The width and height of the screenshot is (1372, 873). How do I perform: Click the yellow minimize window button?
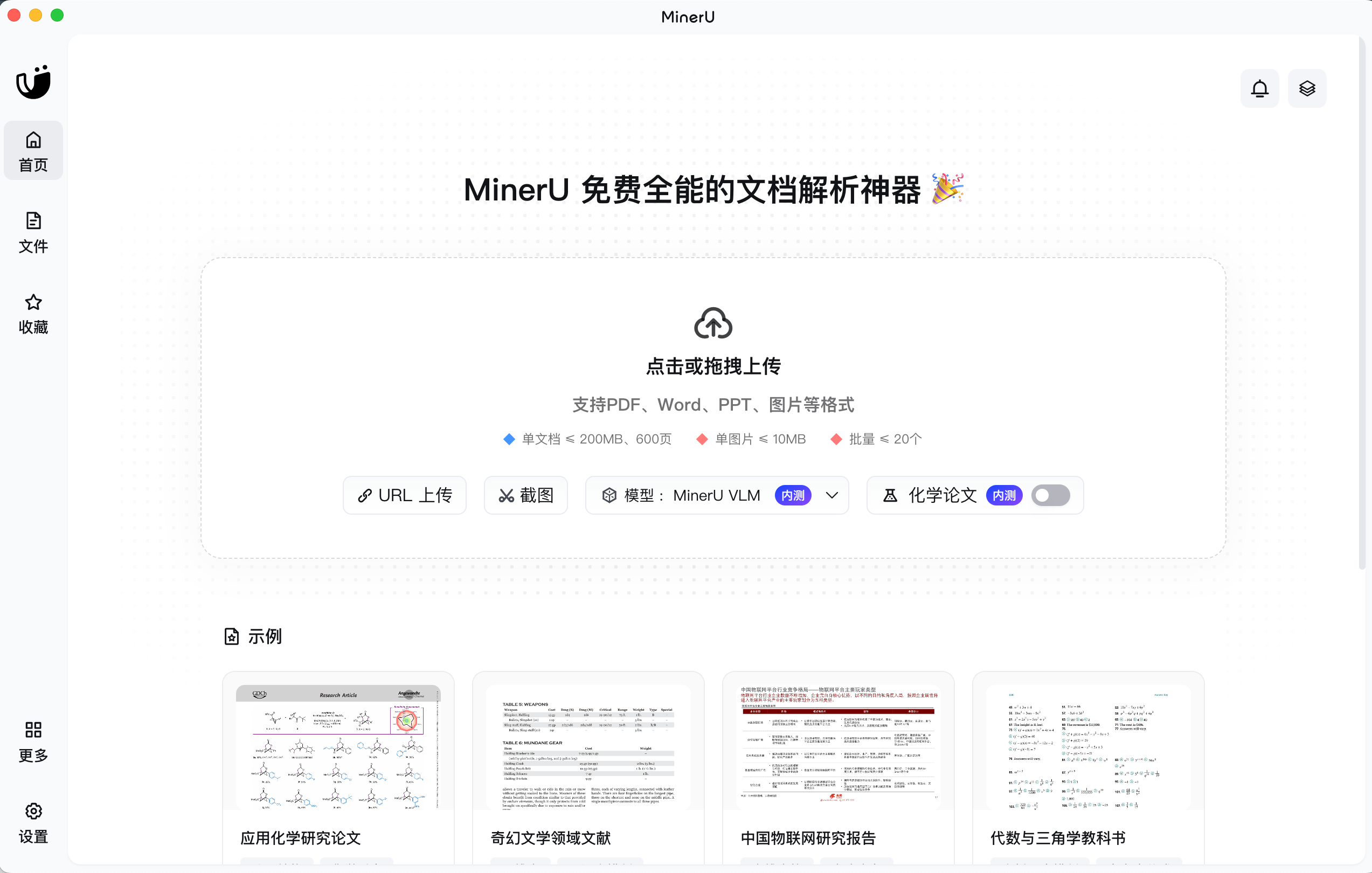pos(36,16)
